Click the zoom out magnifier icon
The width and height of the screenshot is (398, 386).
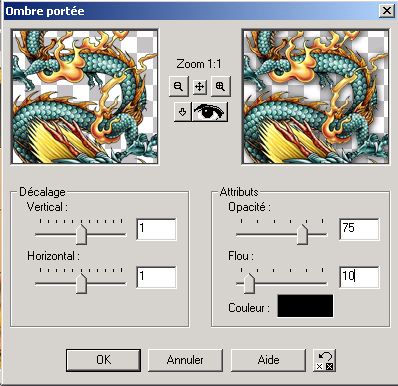click(179, 87)
